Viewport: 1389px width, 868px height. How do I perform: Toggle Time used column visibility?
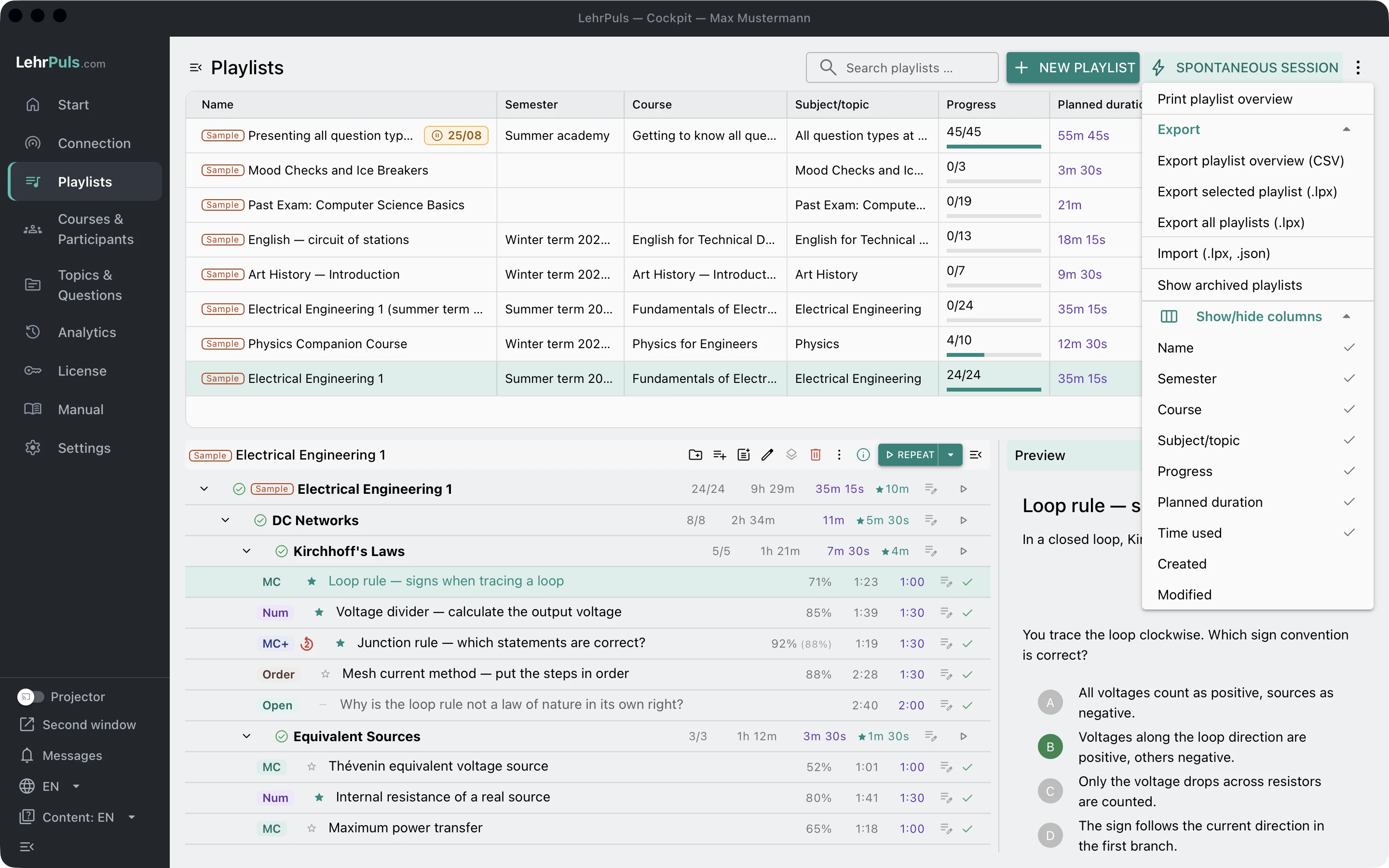pyautogui.click(x=1257, y=533)
